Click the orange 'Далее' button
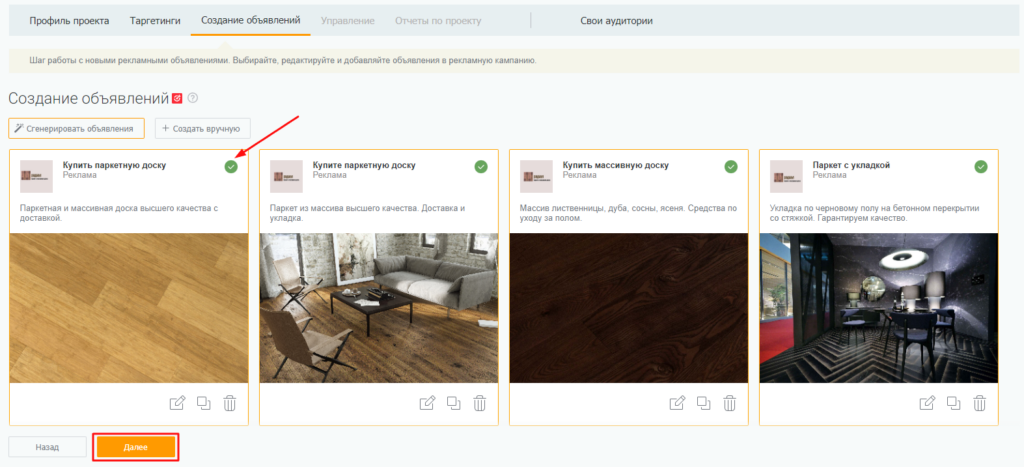 pos(136,447)
